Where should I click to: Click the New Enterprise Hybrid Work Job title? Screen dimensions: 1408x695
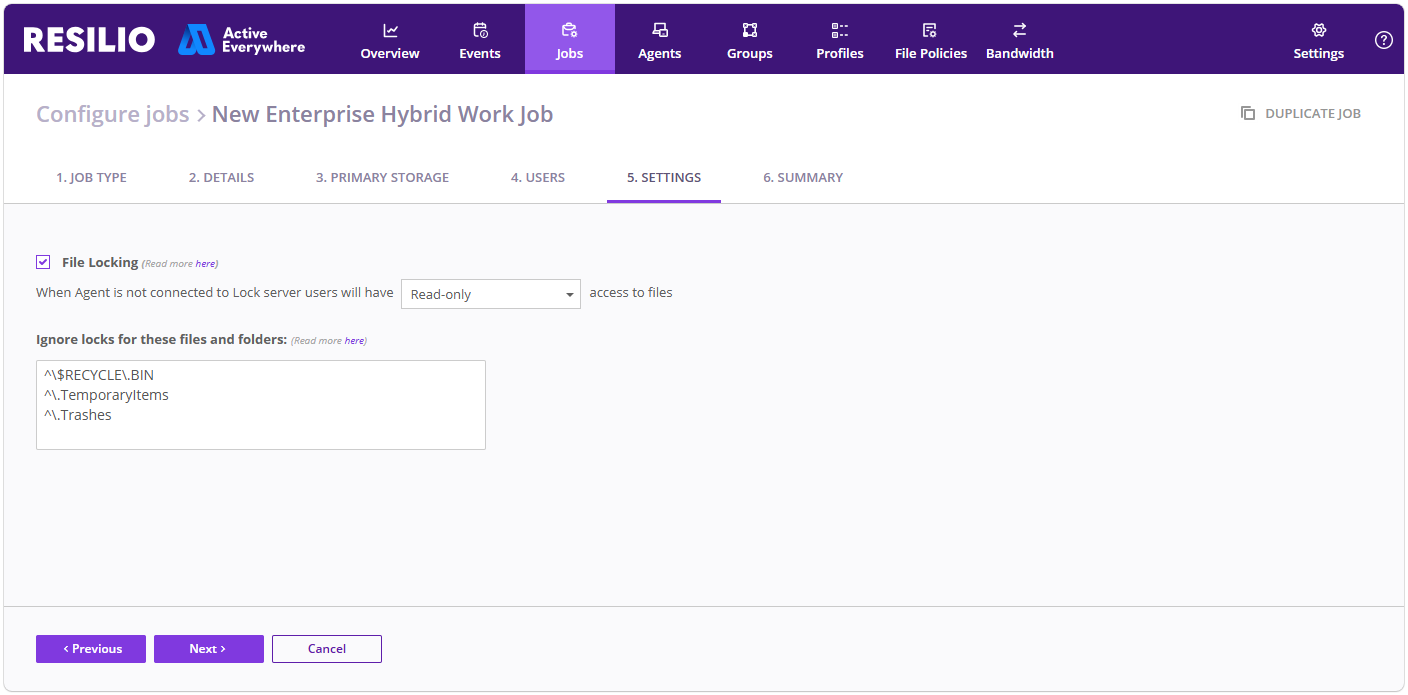pyautogui.click(x=383, y=114)
